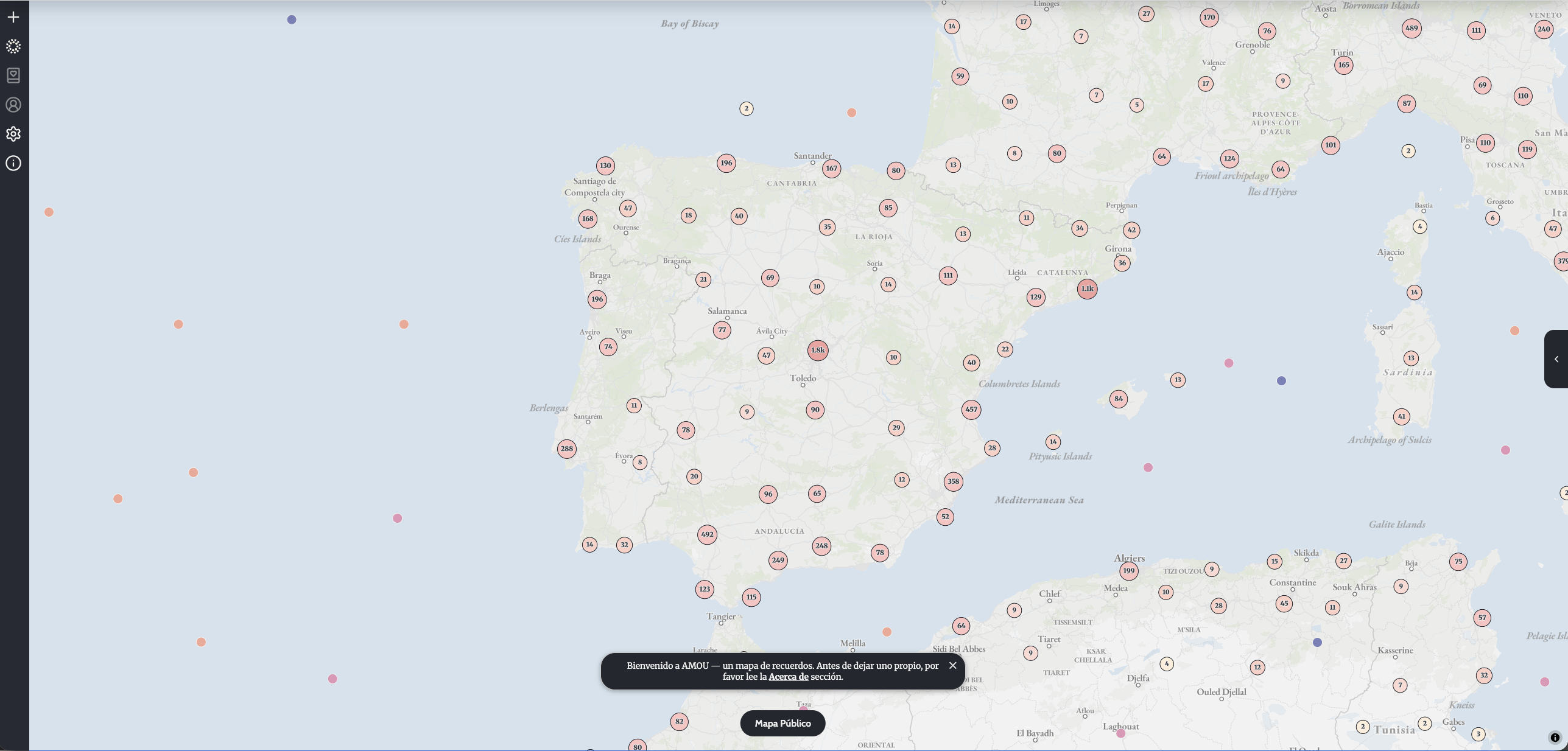
Task: Open the 111 cluster east of Soria
Action: pyautogui.click(x=948, y=276)
